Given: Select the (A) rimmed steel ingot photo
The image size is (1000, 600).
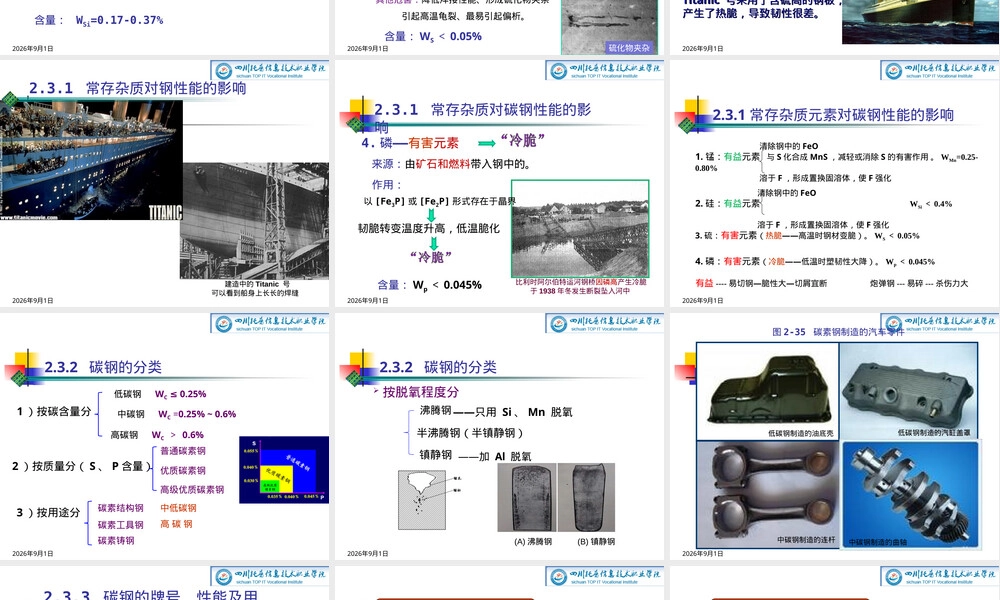Looking at the screenshot, I should tap(527, 498).
